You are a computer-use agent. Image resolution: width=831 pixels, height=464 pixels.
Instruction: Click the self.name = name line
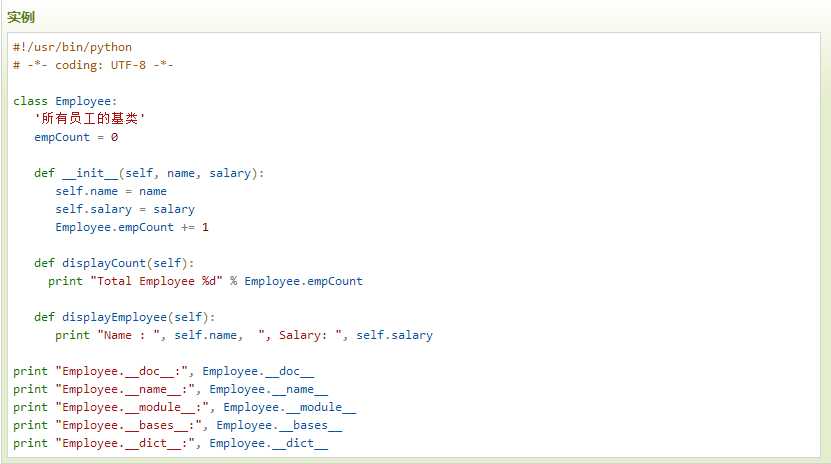111,191
